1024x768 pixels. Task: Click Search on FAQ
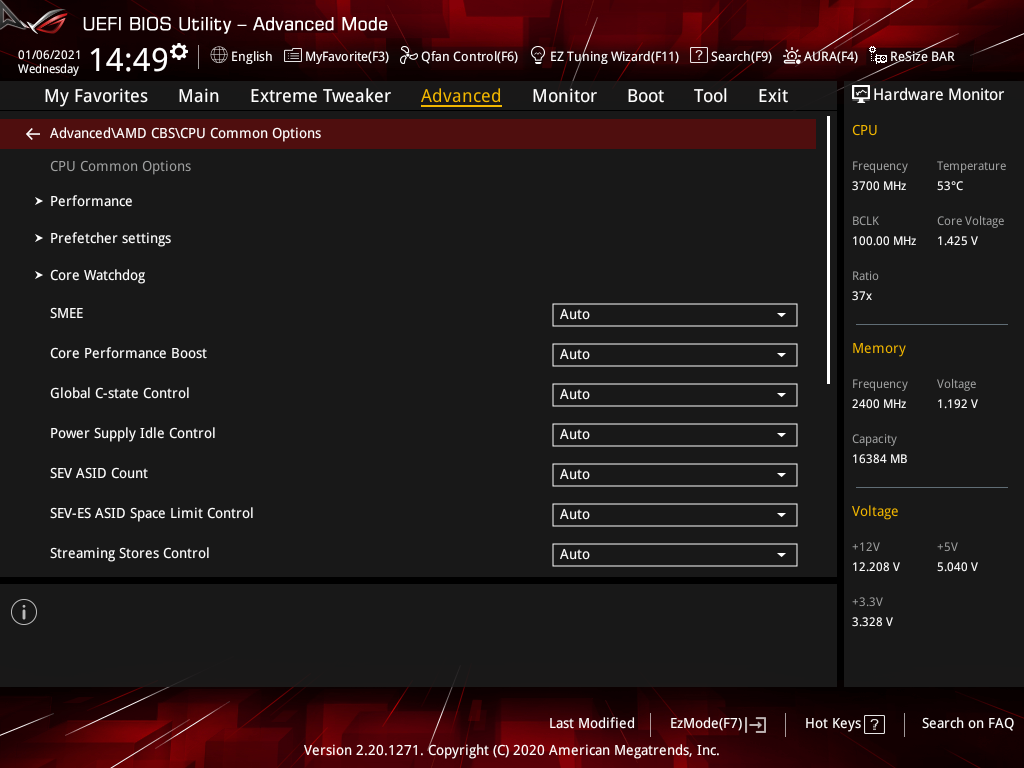pyautogui.click(x=968, y=724)
